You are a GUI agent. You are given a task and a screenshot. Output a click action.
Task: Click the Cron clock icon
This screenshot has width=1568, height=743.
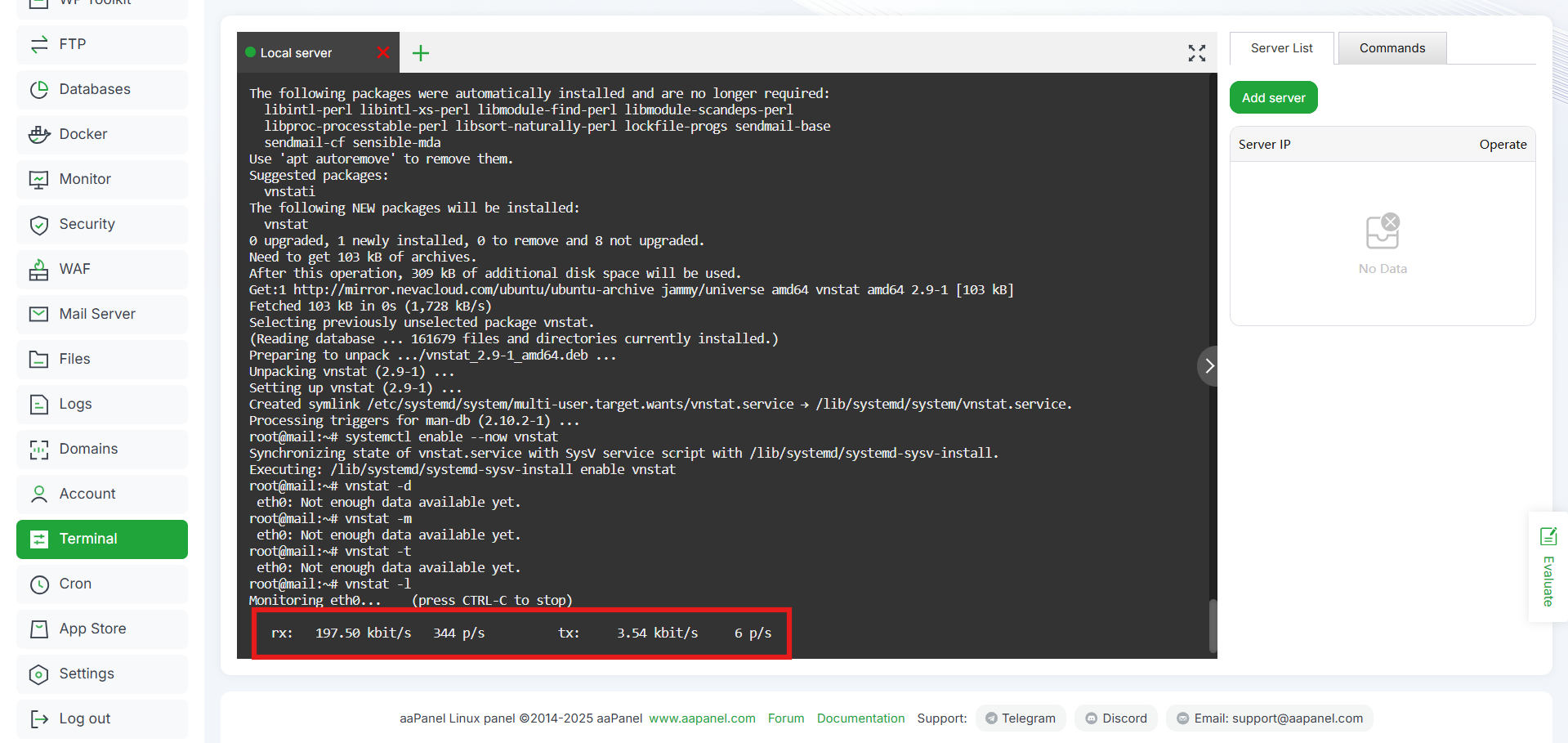[39, 584]
